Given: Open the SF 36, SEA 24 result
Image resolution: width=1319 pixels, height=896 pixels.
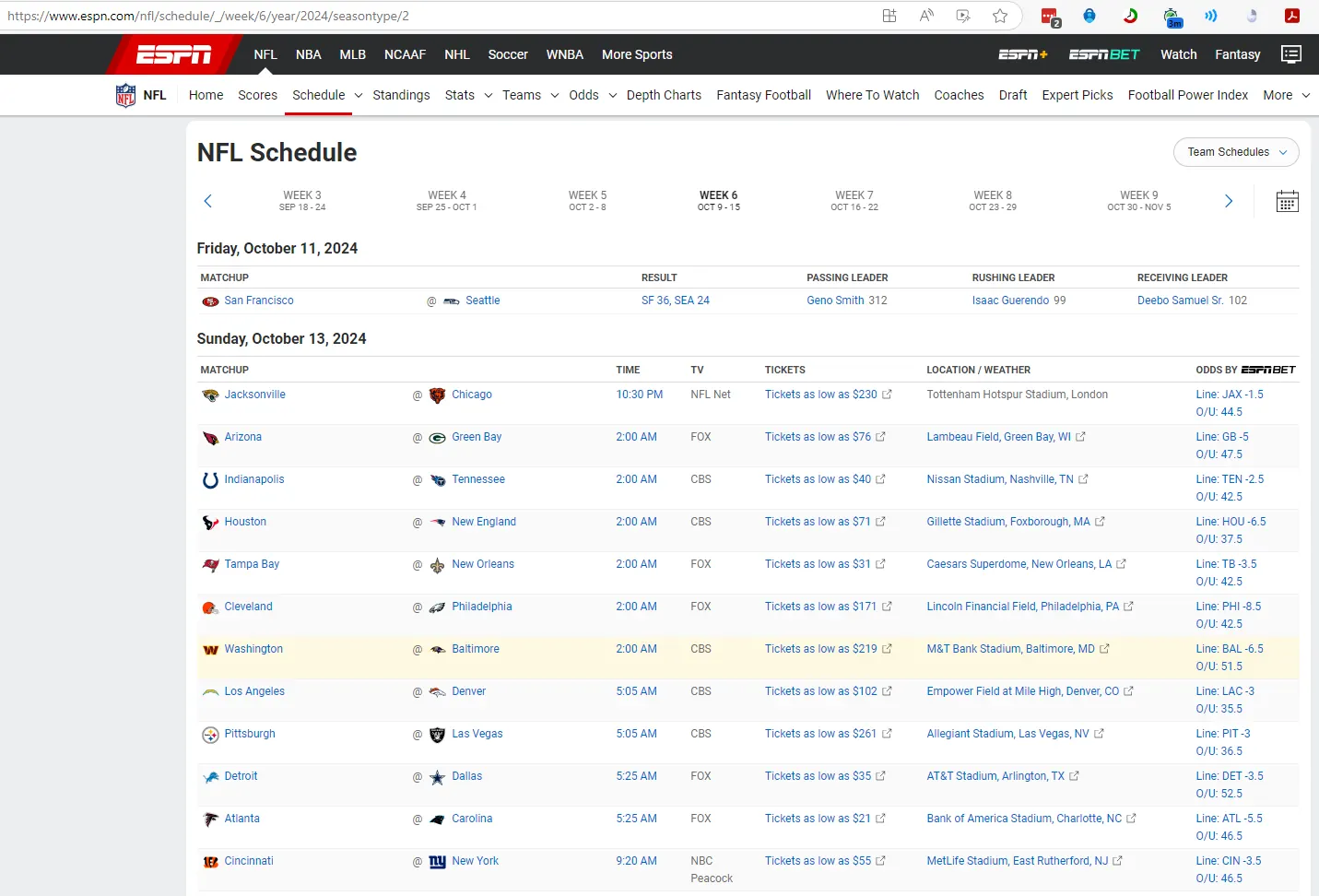Looking at the screenshot, I should tap(676, 301).
